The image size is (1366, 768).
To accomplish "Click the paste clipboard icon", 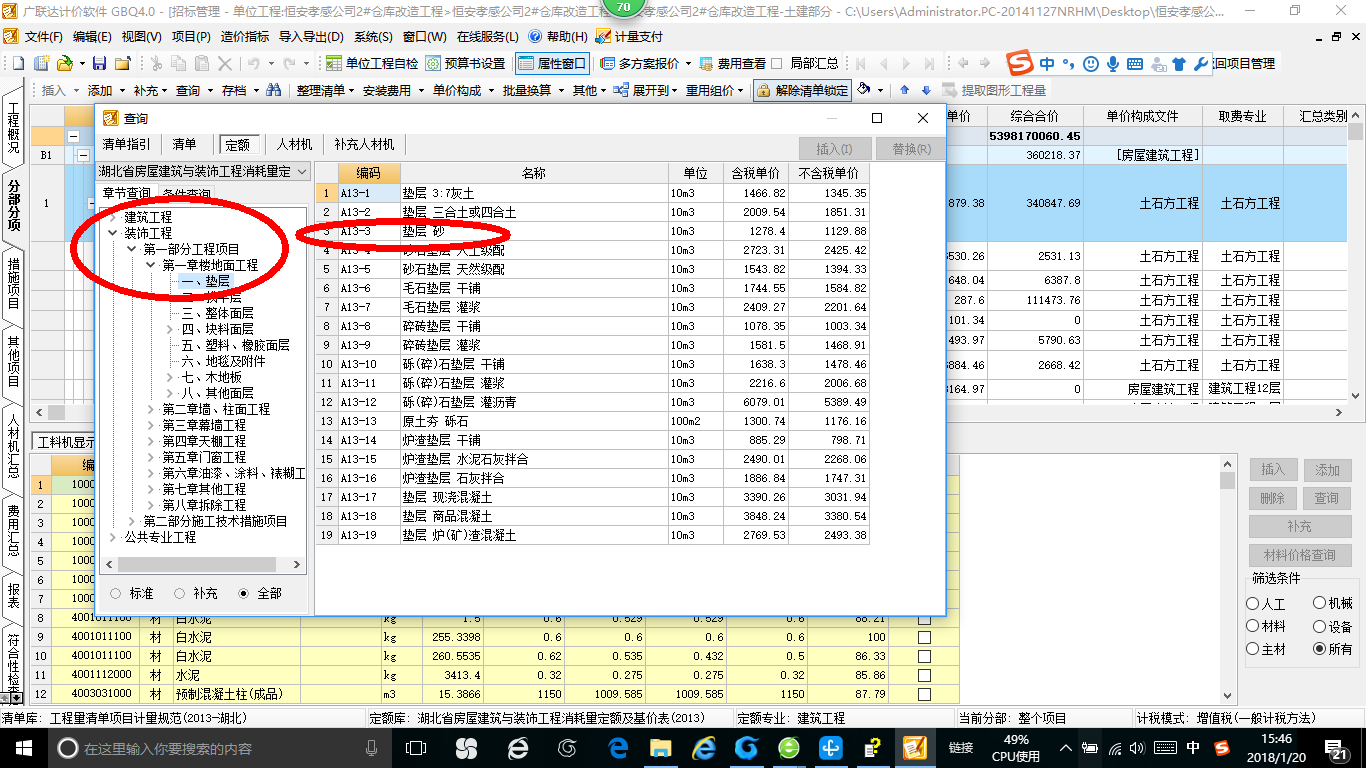I will (202, 63).
